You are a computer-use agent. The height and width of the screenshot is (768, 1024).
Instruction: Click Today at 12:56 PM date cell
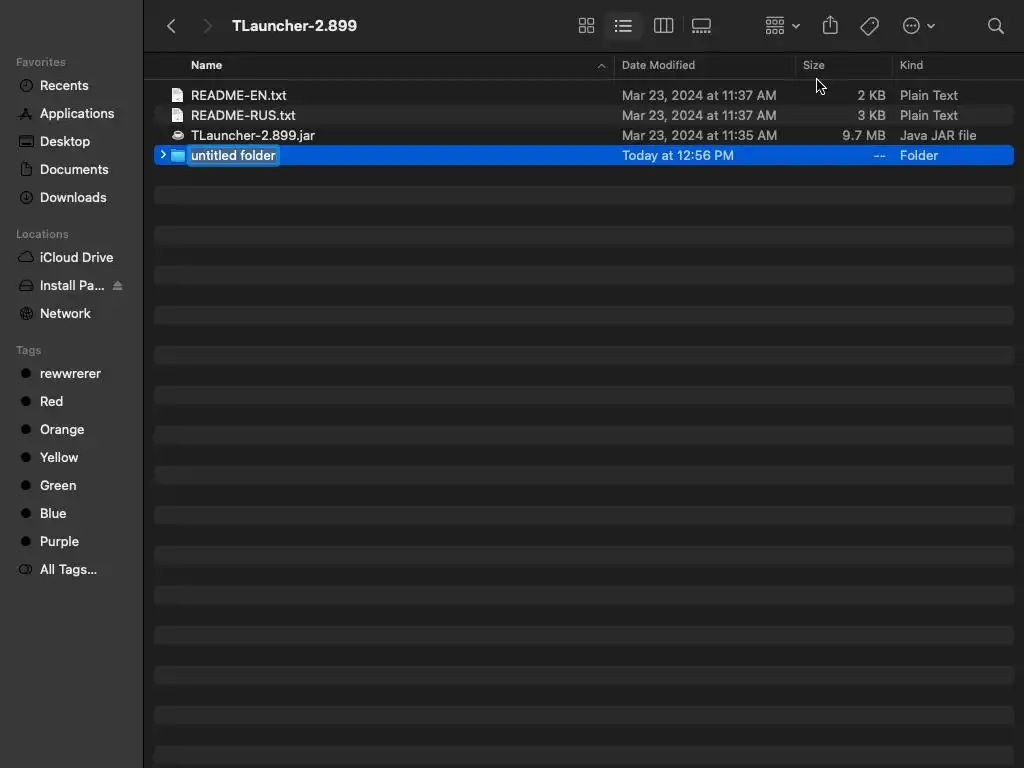point(677,156)
